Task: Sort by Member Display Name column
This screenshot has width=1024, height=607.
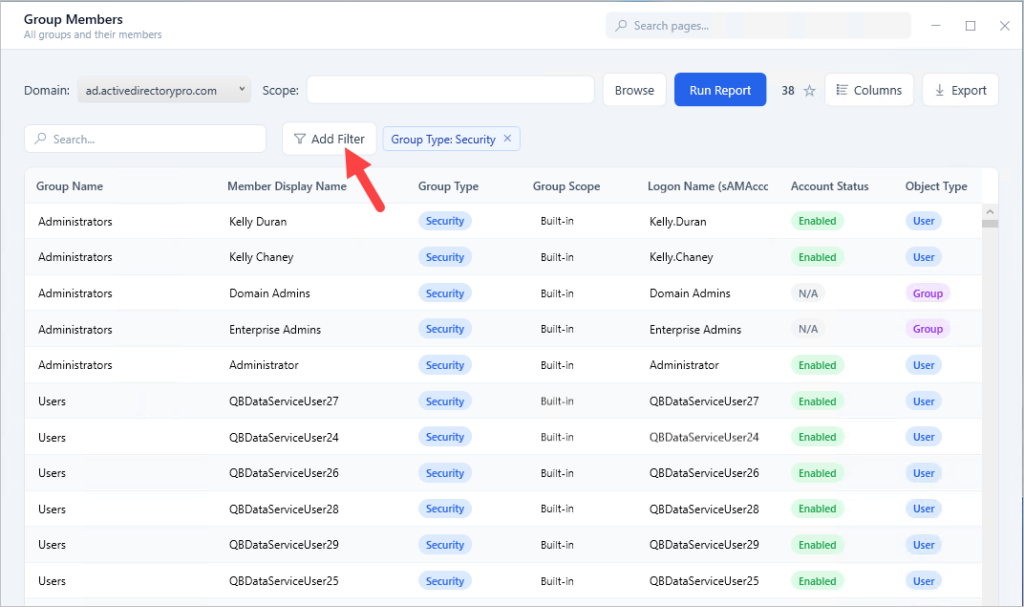Action: [287, 186]
